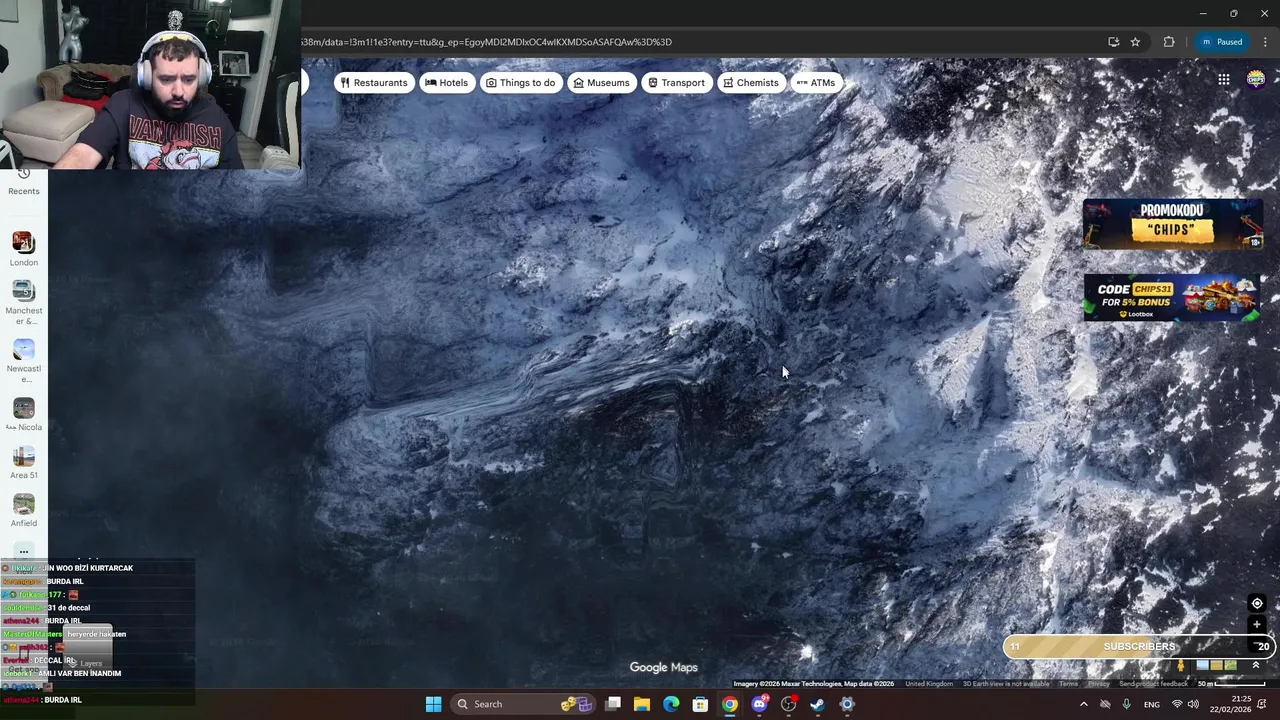
Task: Open Street View with Pegman
Action: tap(1181, 666)
